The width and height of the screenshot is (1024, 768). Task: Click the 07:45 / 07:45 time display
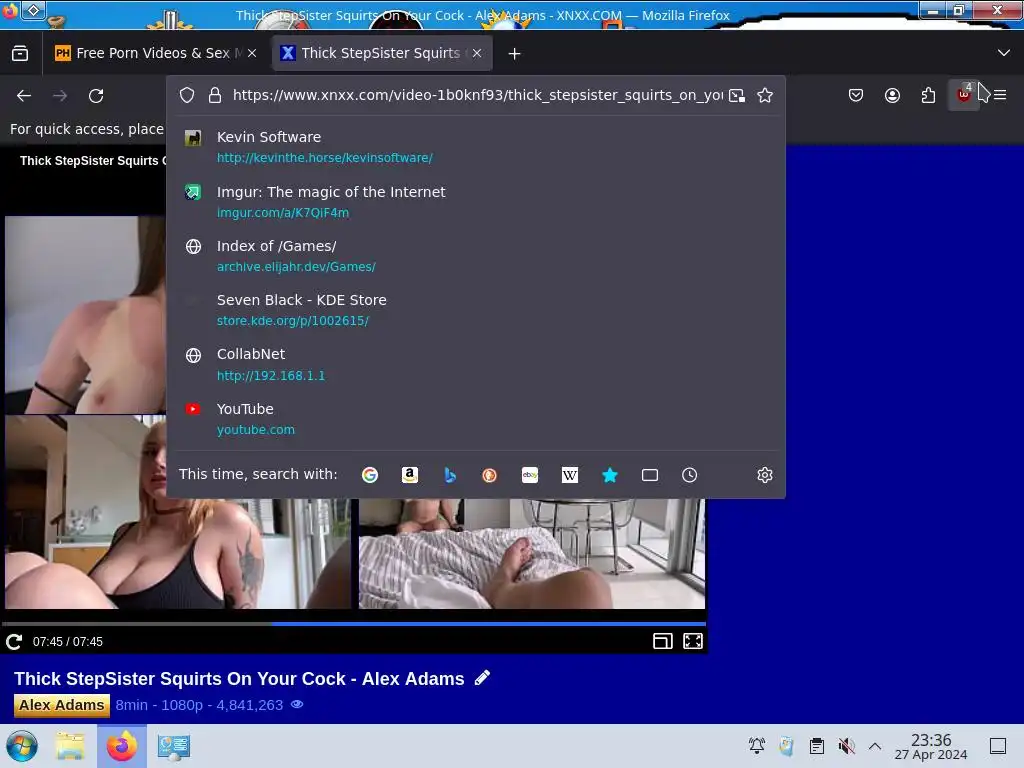pyautogui.click(x=68, y=641)
